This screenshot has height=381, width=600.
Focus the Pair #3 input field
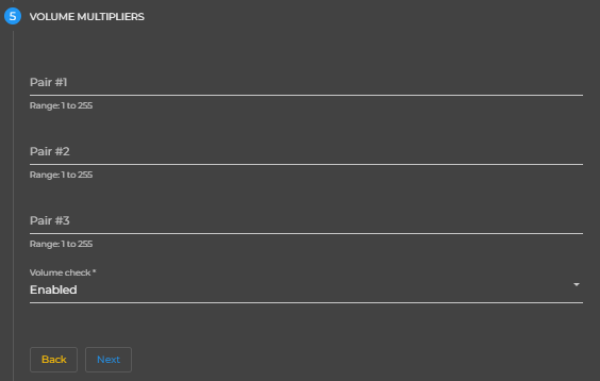click(306, 221)
